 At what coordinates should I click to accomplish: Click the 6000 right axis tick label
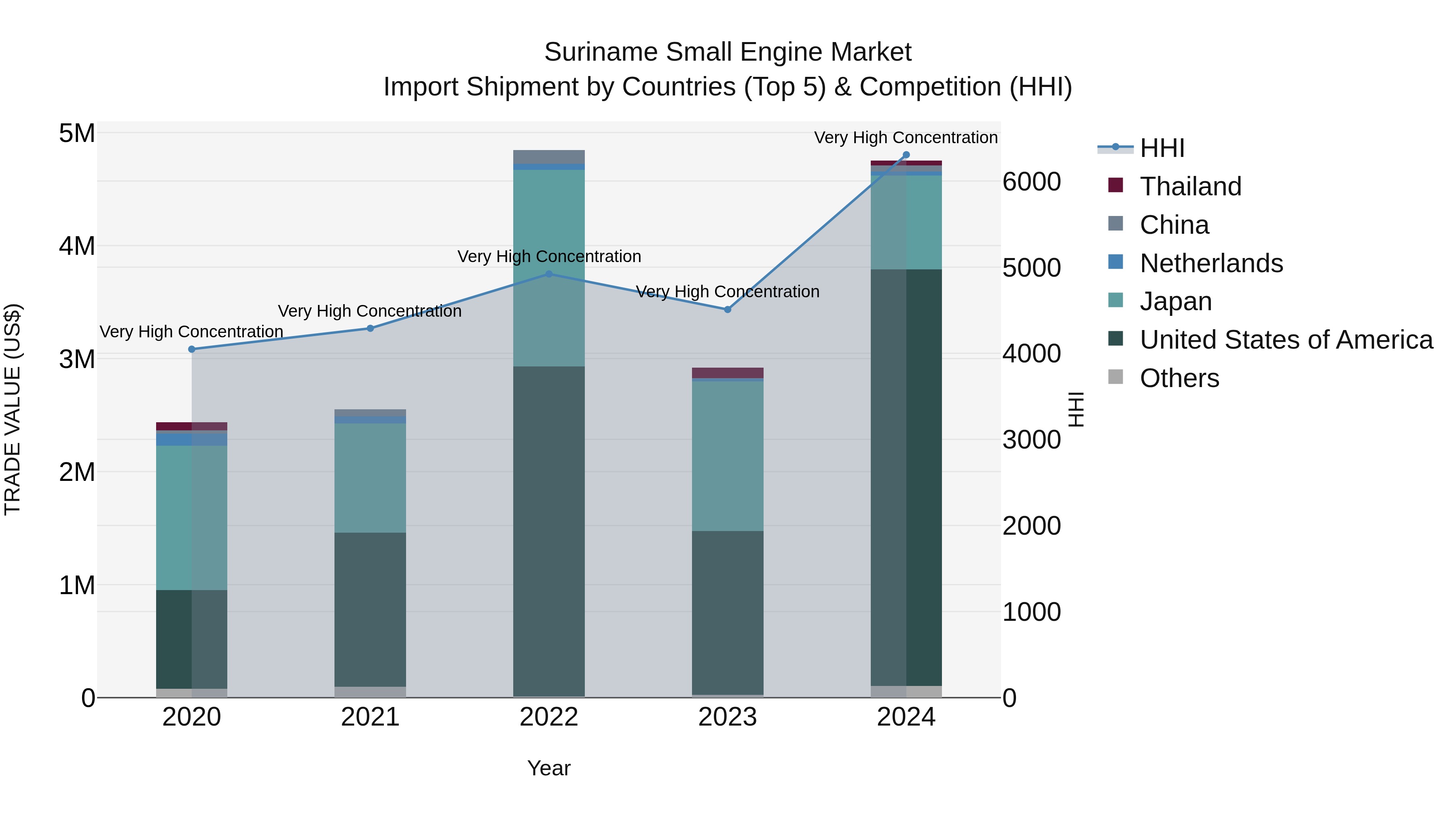pos(1031,182)
